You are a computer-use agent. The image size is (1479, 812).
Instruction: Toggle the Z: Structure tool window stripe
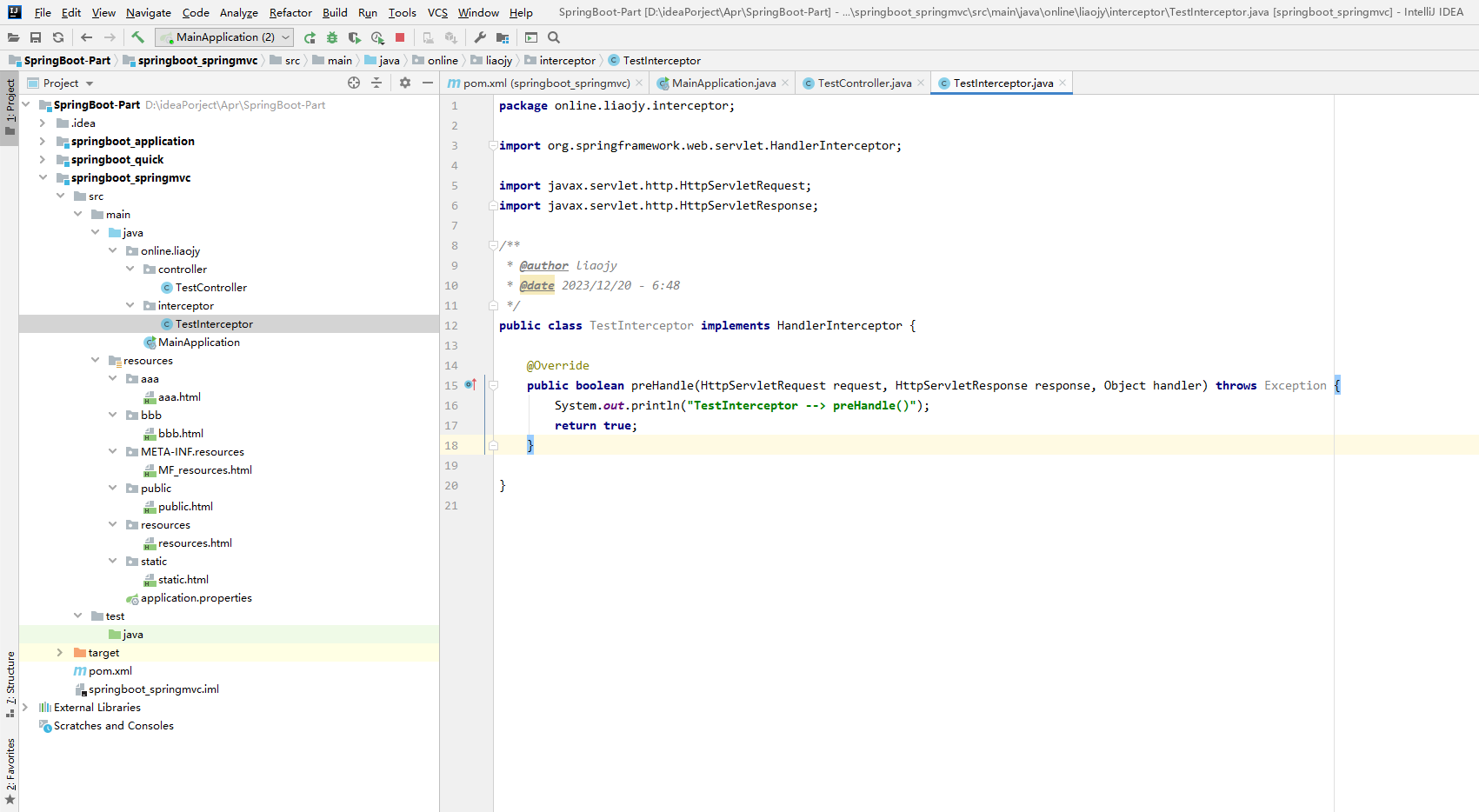(x=10, y=683)
